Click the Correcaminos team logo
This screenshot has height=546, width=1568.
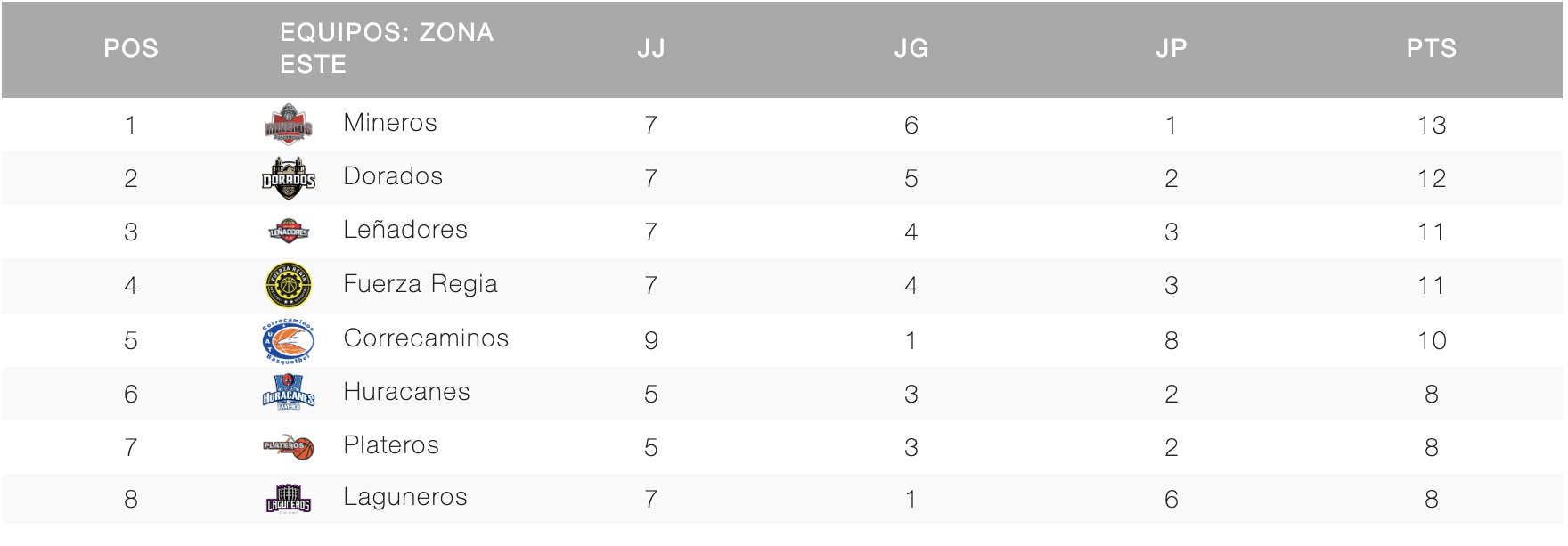(289, 340)
